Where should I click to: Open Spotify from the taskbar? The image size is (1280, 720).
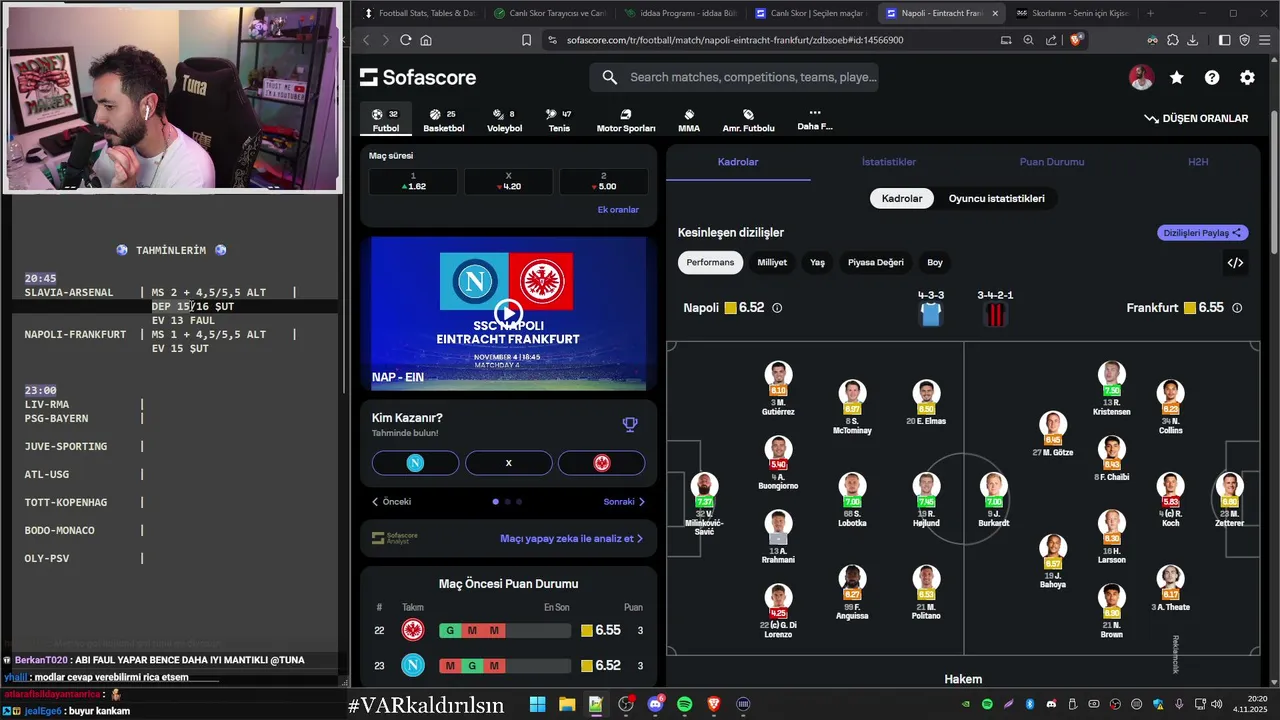pyautogui.click(x=685, y=704)
